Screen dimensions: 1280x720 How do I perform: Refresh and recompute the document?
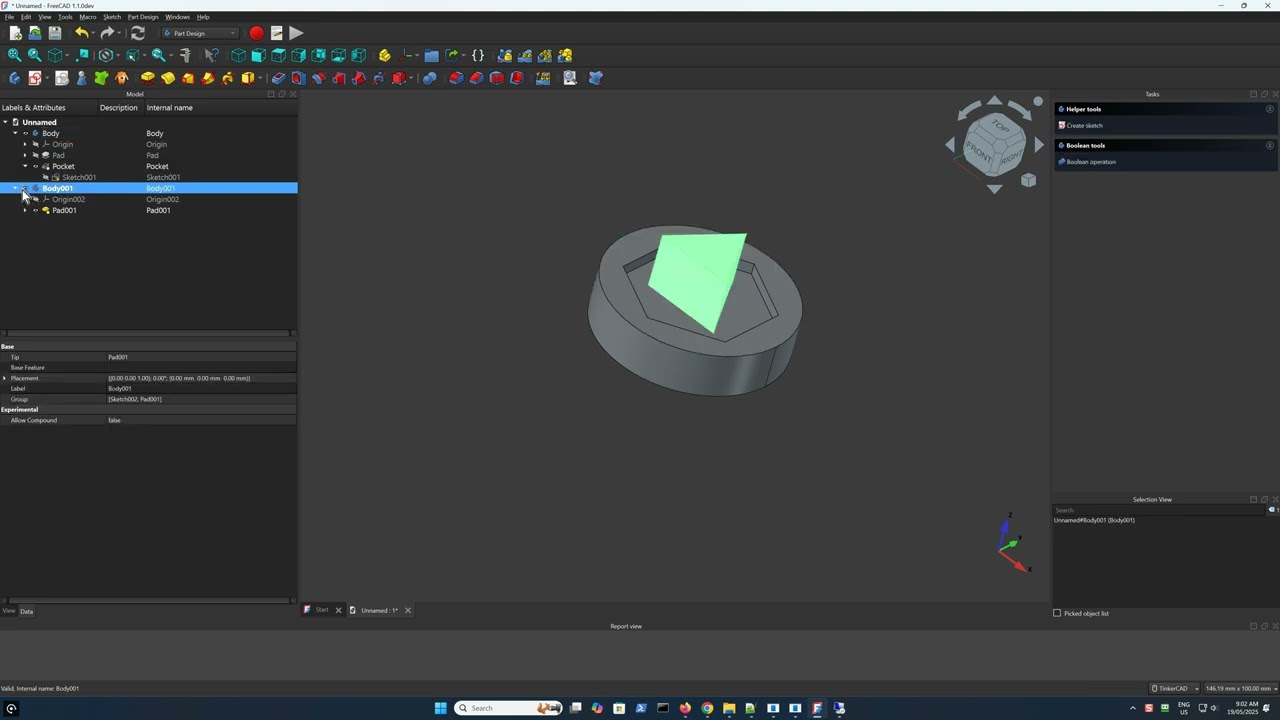click(138, 33)
